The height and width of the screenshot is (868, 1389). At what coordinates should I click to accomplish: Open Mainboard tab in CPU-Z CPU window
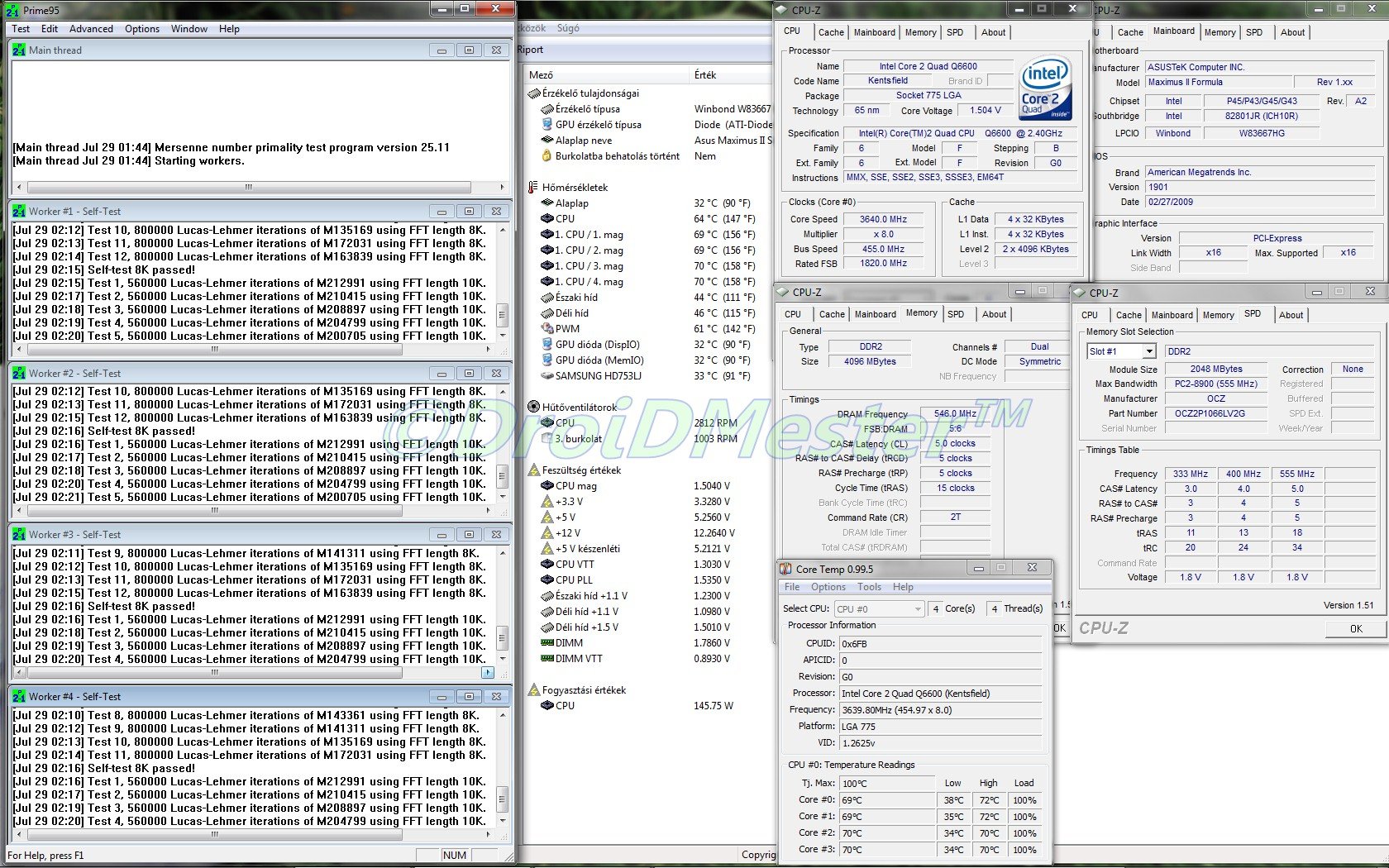874,32
